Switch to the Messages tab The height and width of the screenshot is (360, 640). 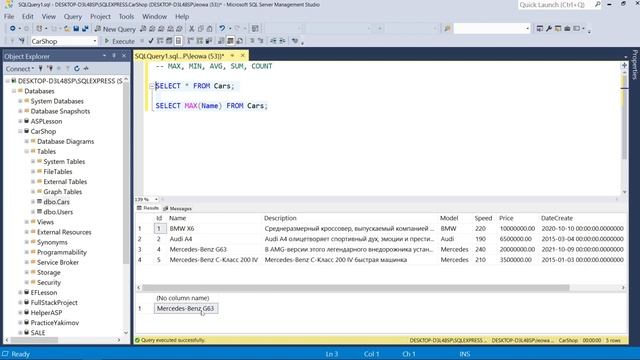click(178, 209)
